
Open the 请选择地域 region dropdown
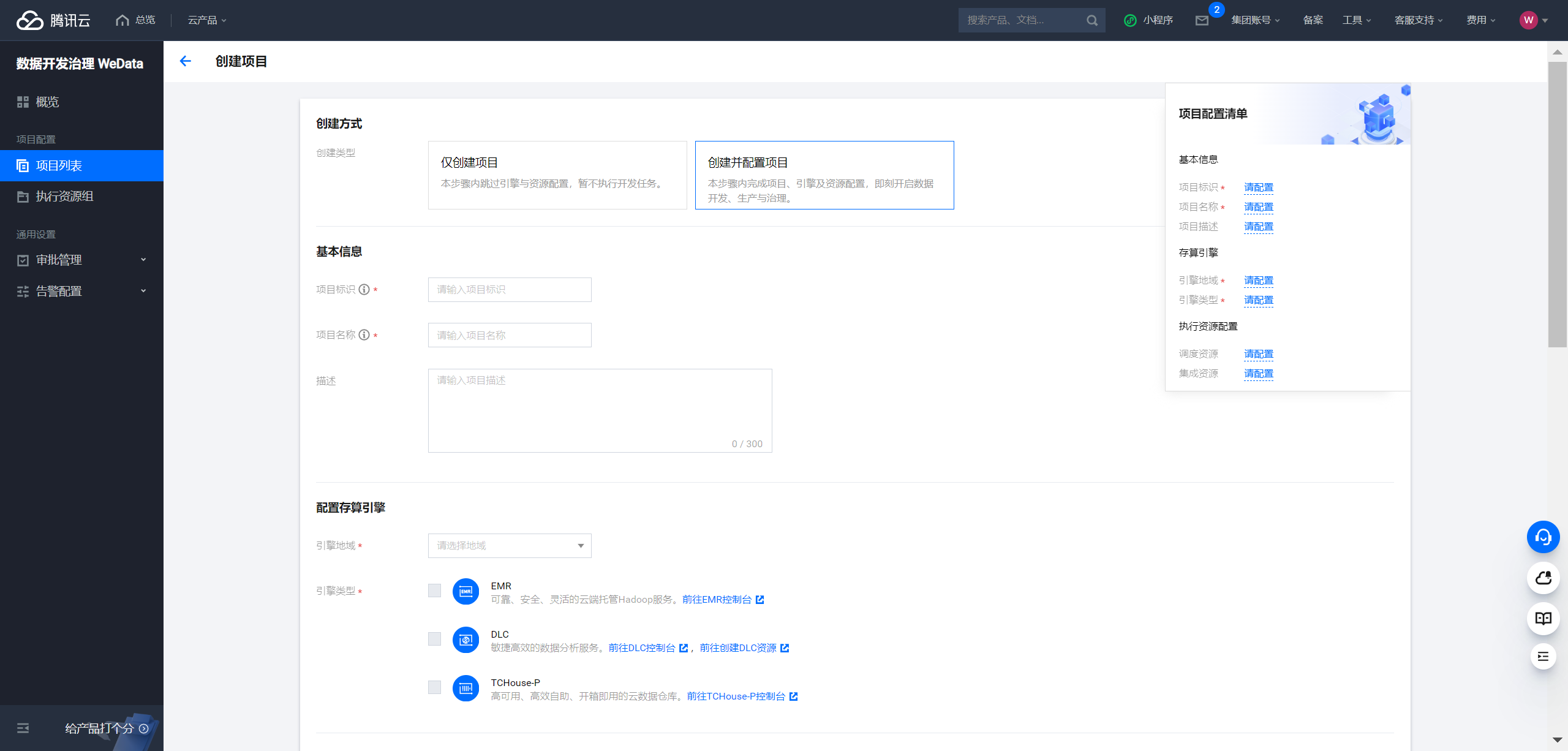(509, 546)
